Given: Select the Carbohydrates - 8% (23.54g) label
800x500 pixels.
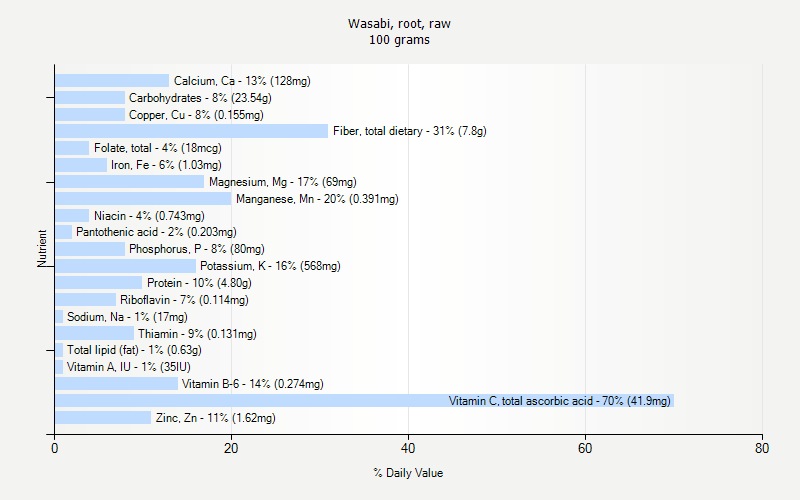Looking at the screenshot, I should pos(200,97).
